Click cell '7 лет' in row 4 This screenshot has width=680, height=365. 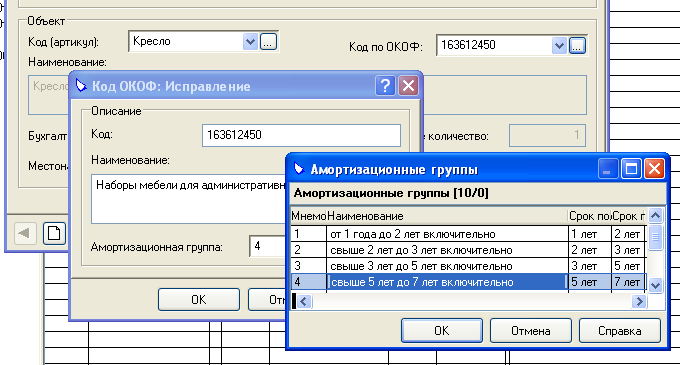pyautogui.click(x=628, y=282)
